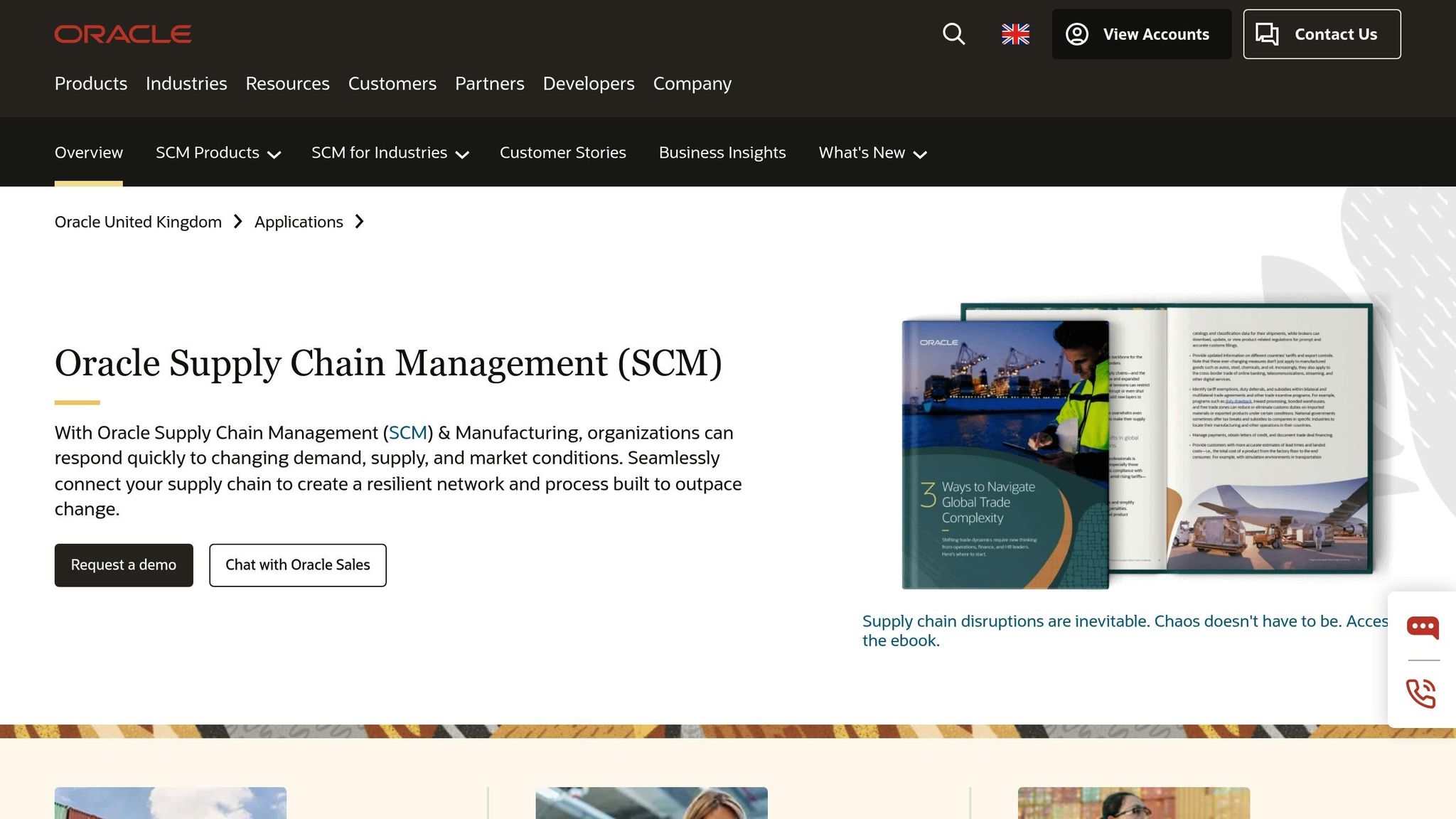Open the Industries menu
Screen dimensions: 1456x819
click(186, 83)
